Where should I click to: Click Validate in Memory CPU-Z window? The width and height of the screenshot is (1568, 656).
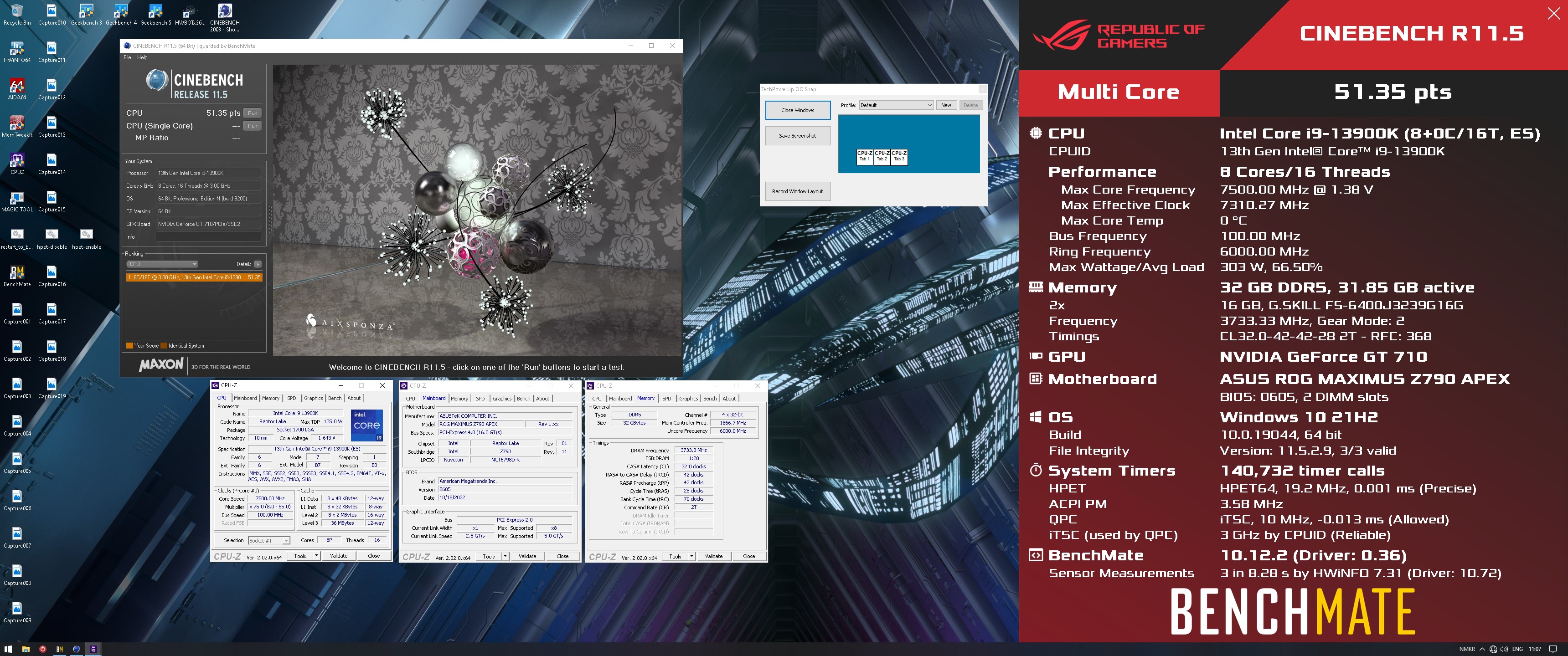(x=713, y=556)
